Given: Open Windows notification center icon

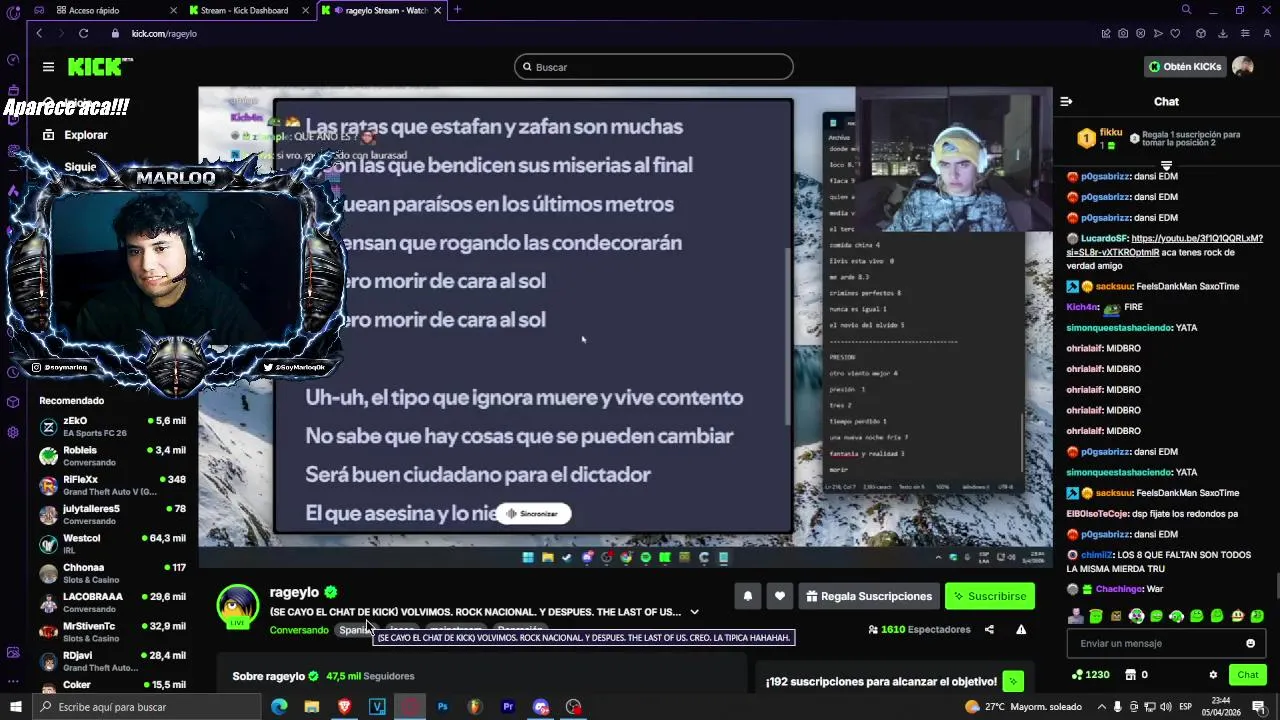Looking at the screenshot, I should pos(1259,707).
